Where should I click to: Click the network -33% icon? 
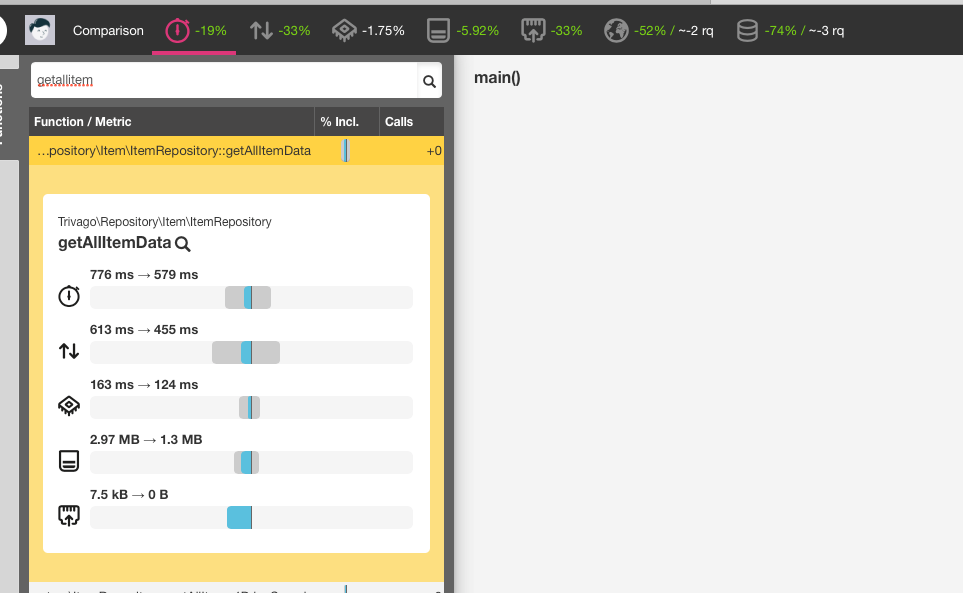(533, 30)
